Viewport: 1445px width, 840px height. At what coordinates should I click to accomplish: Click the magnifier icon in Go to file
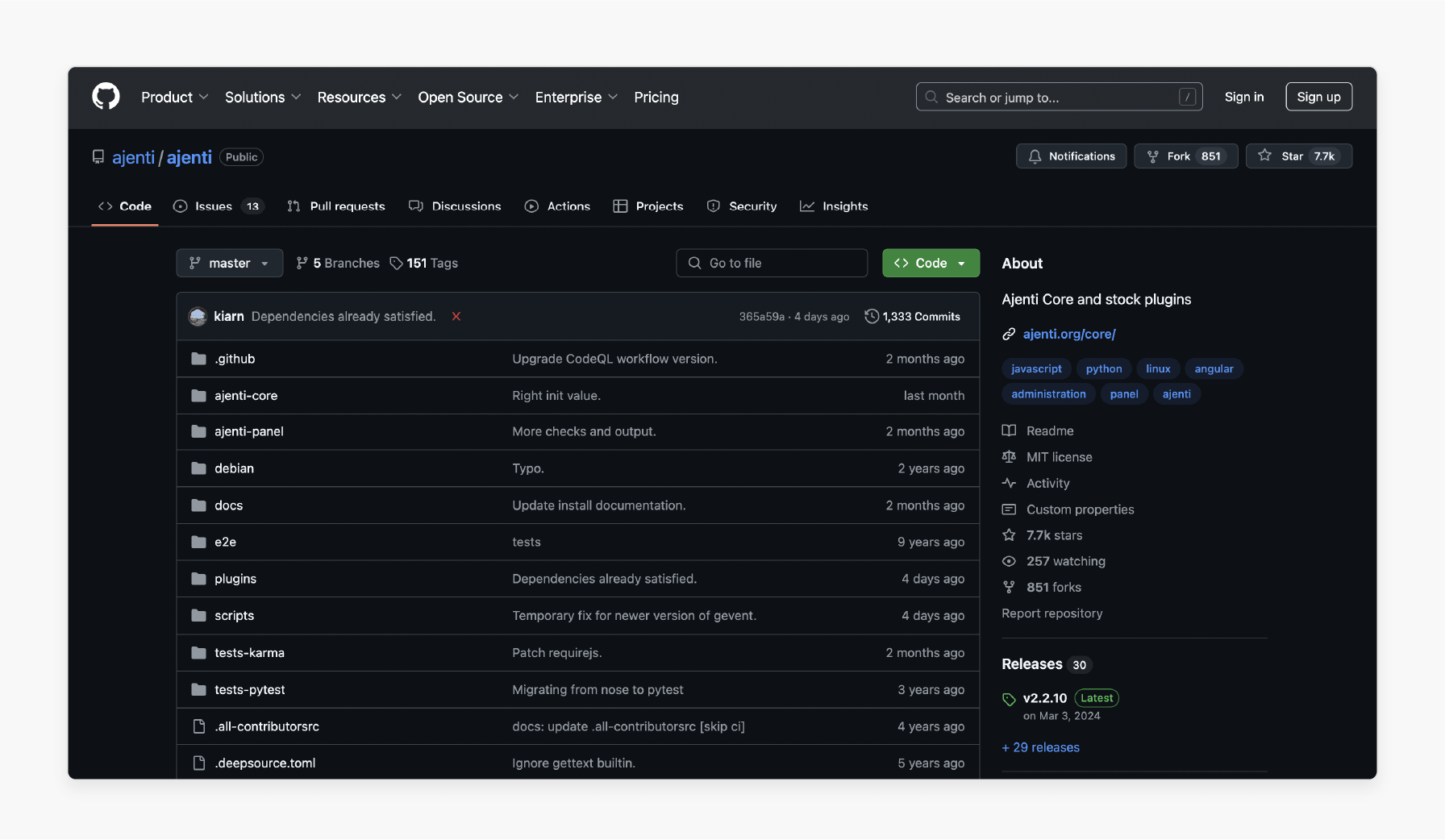tap(694, 264)
